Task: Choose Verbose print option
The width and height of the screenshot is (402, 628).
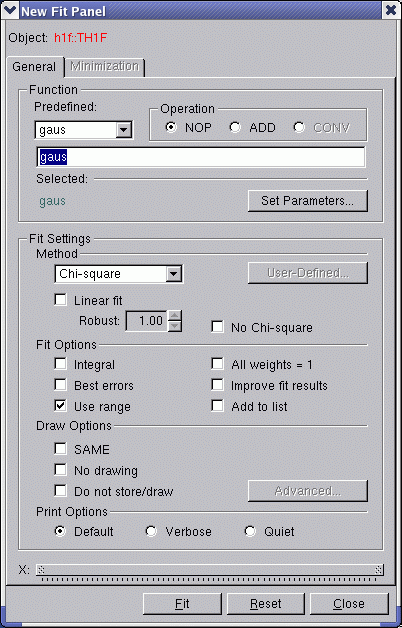Action: [x=151, y=531]
